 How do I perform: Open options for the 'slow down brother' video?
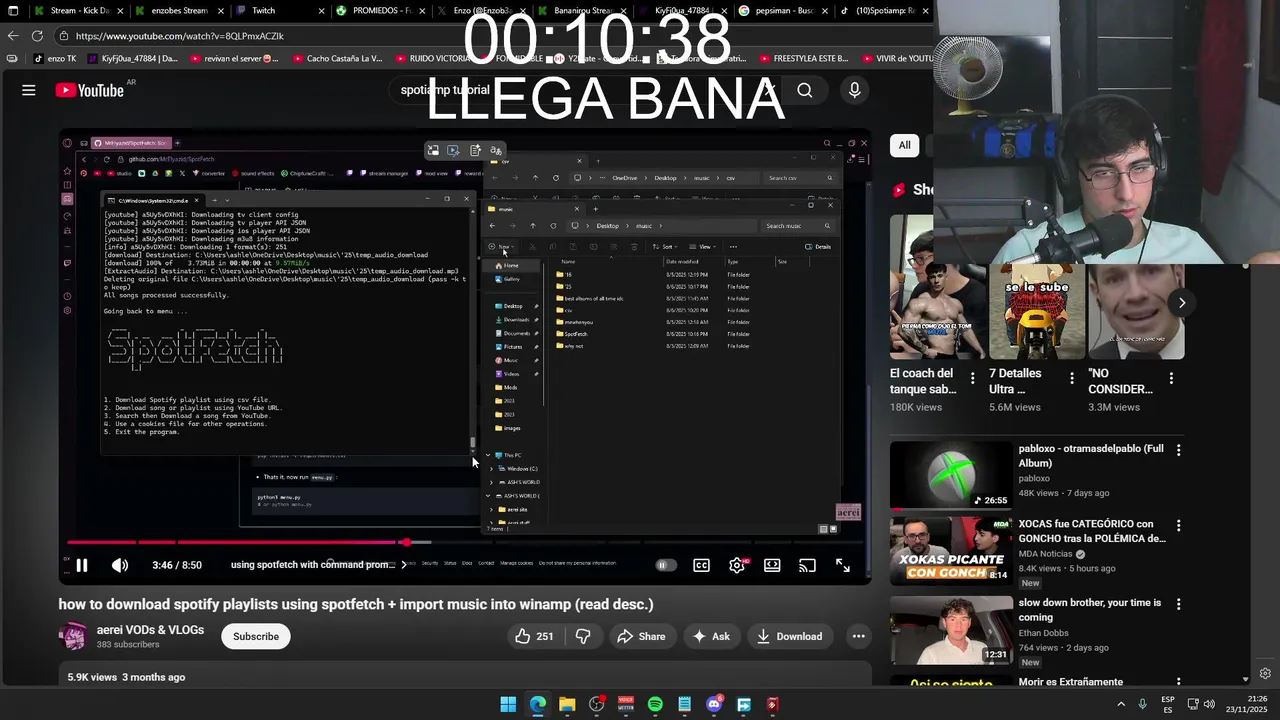pos(1178,605)
